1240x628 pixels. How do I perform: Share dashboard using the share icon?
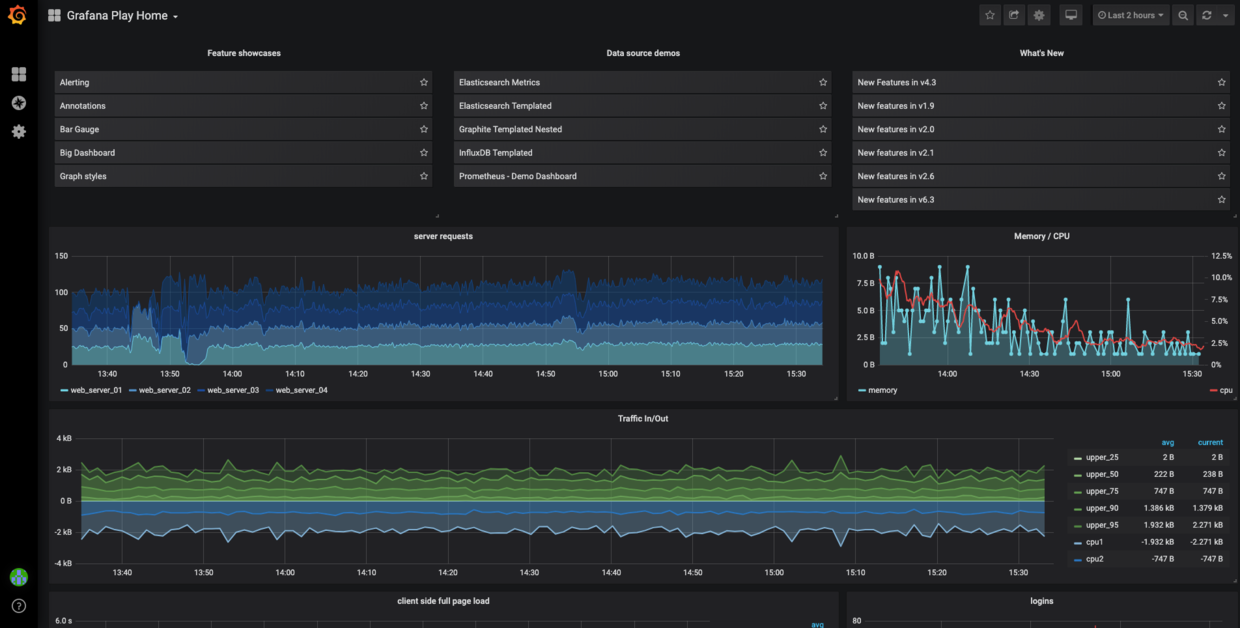[x=1014, y=16]
